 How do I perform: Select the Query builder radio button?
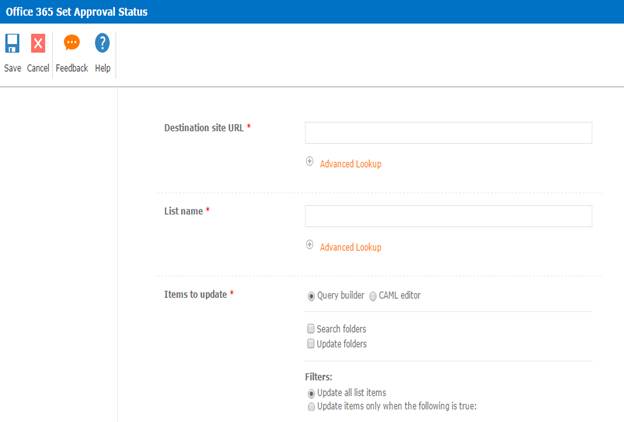[310, 296]
